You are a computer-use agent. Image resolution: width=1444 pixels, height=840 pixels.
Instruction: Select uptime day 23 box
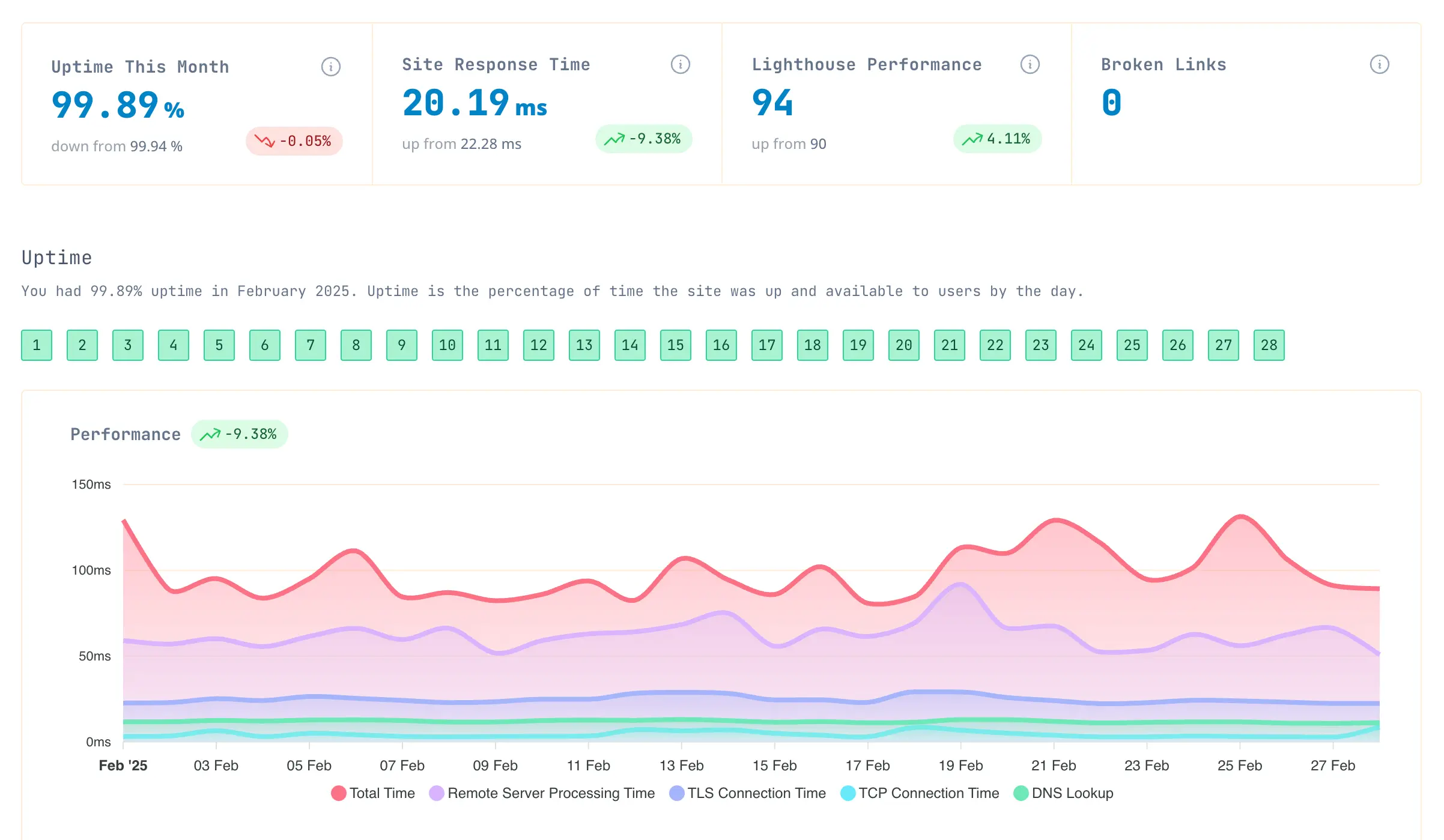tap(1041, 345)
